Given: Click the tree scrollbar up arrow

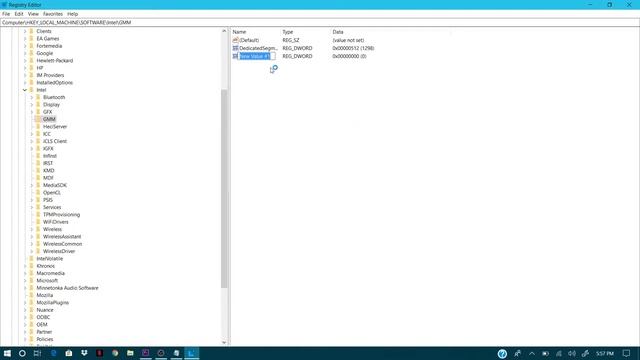Looking at the screenshot, I should tap(224, 31).
